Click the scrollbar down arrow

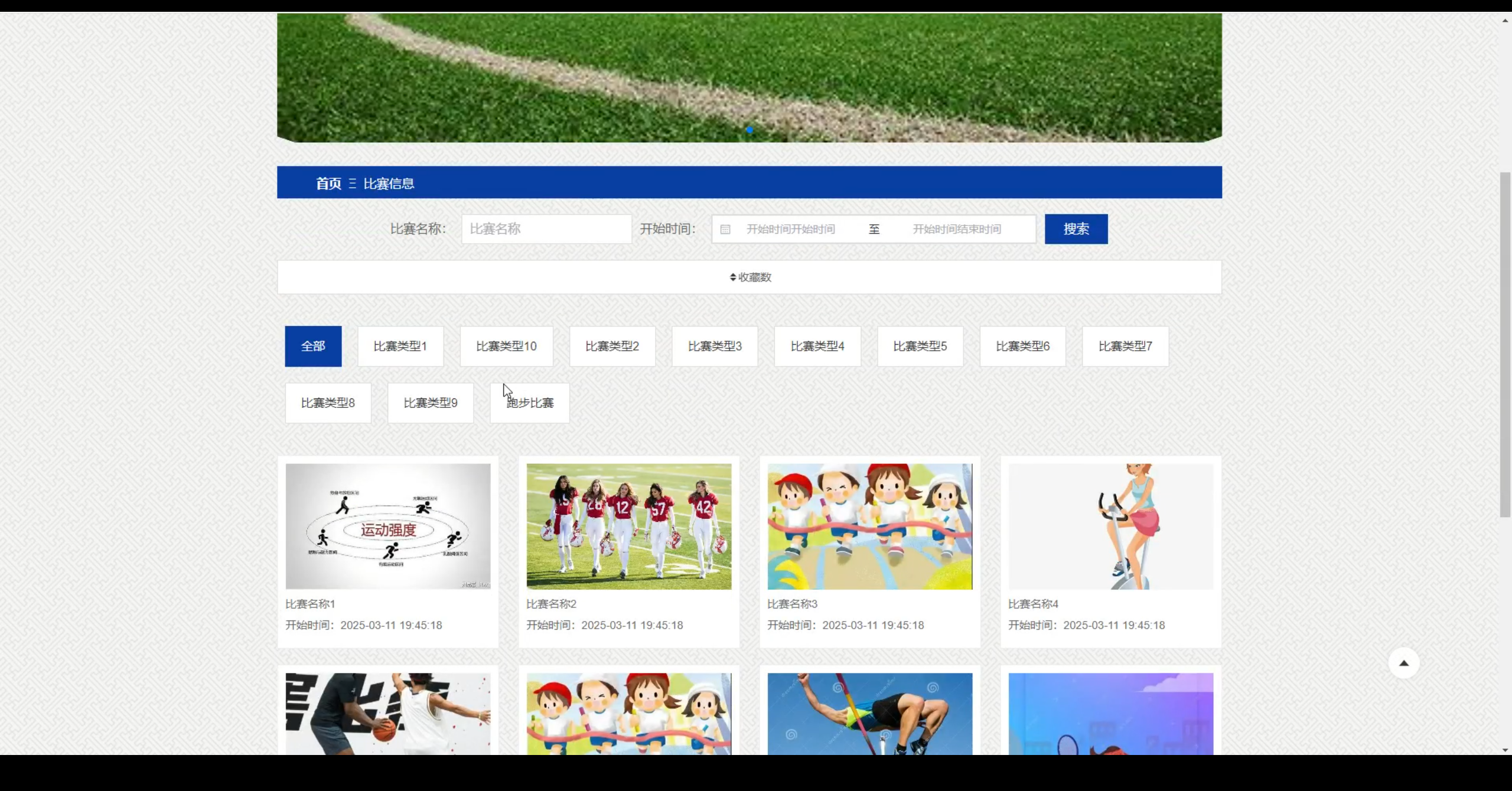click(x=1505, y=750)
